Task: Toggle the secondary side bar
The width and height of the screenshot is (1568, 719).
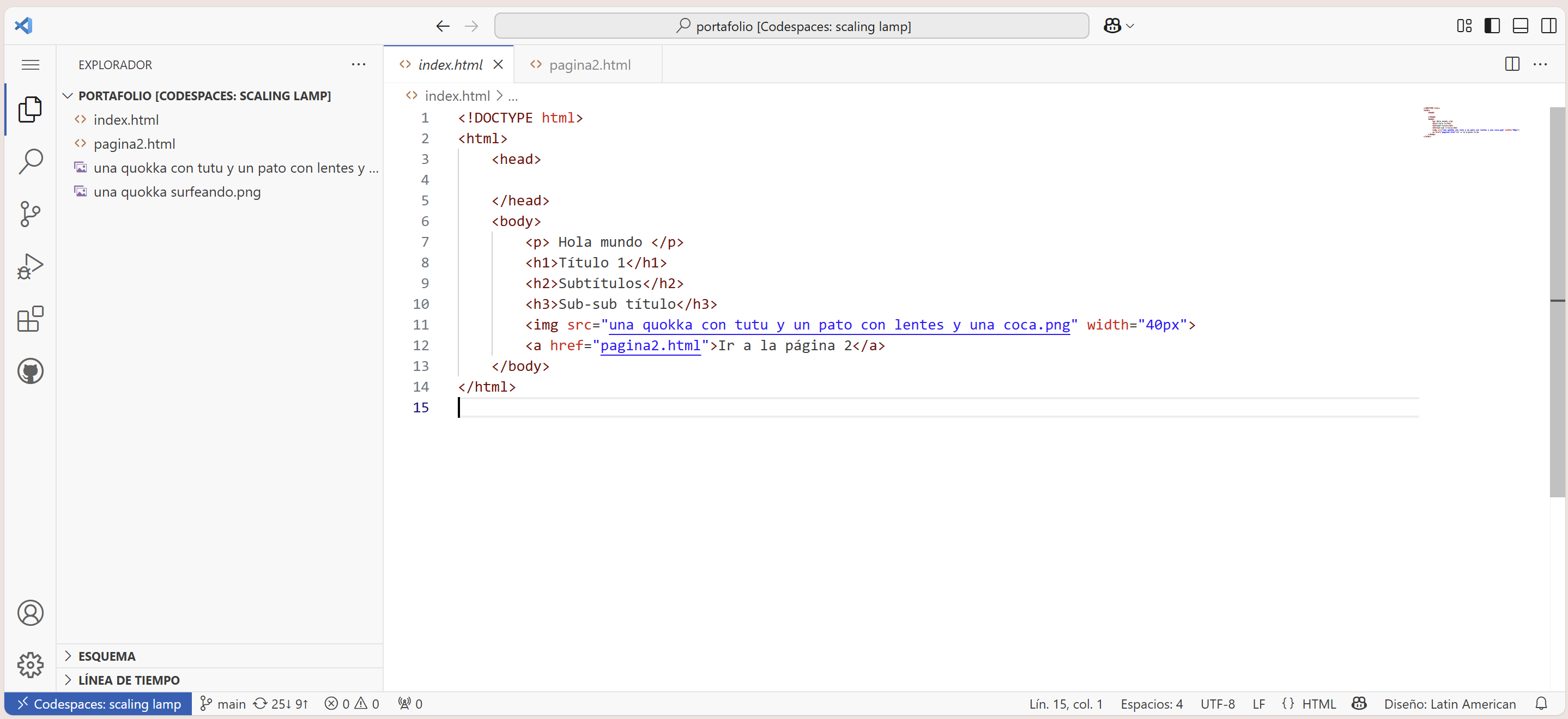Action: tap(1548, 26)
